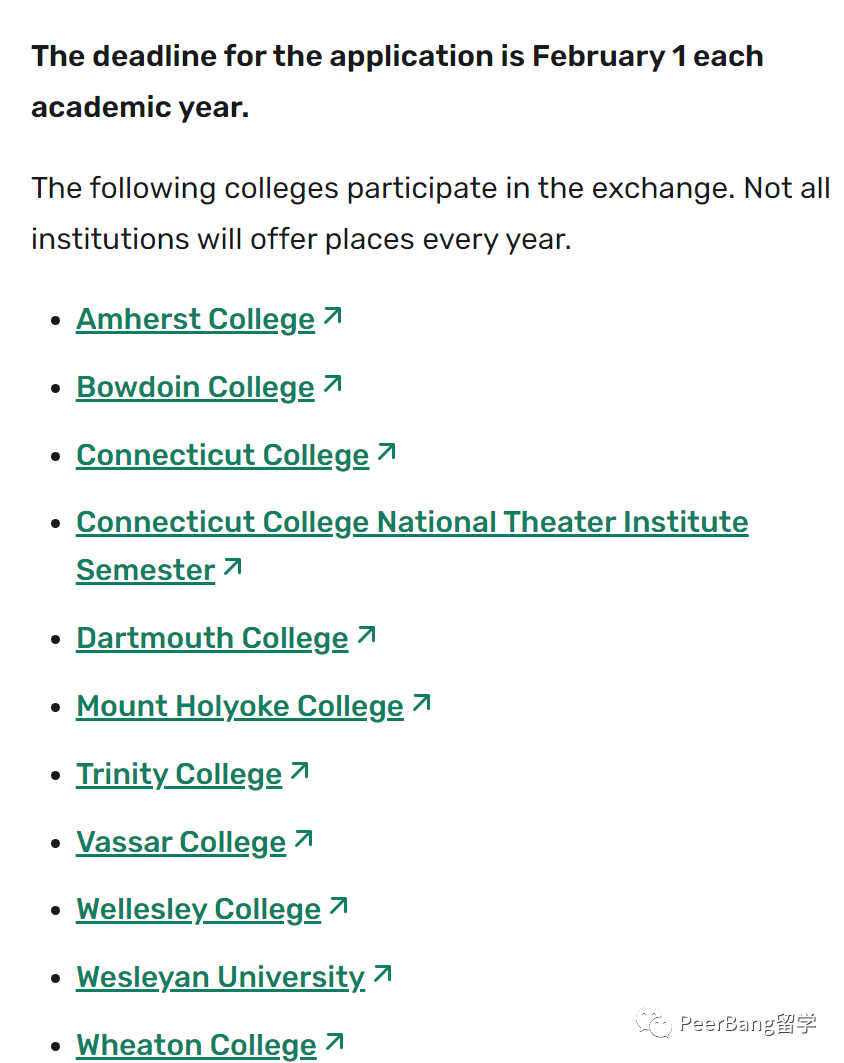Image resolution: width=844 pixels, height=1063 pixels.
Task: Visit the Dartmouth College link
Action: 212,638
